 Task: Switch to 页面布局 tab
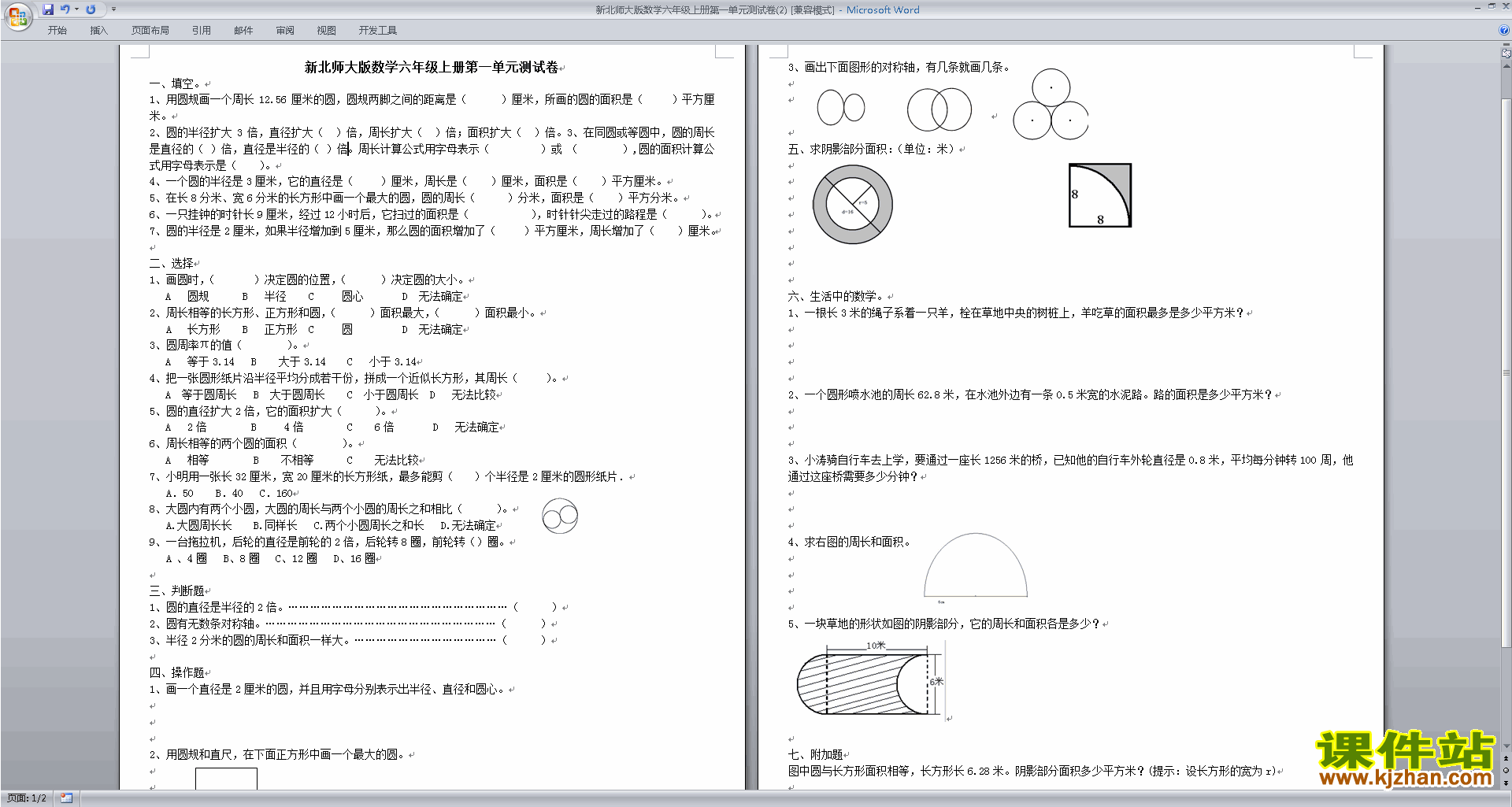pyautogui.click(x=150, y=31)
